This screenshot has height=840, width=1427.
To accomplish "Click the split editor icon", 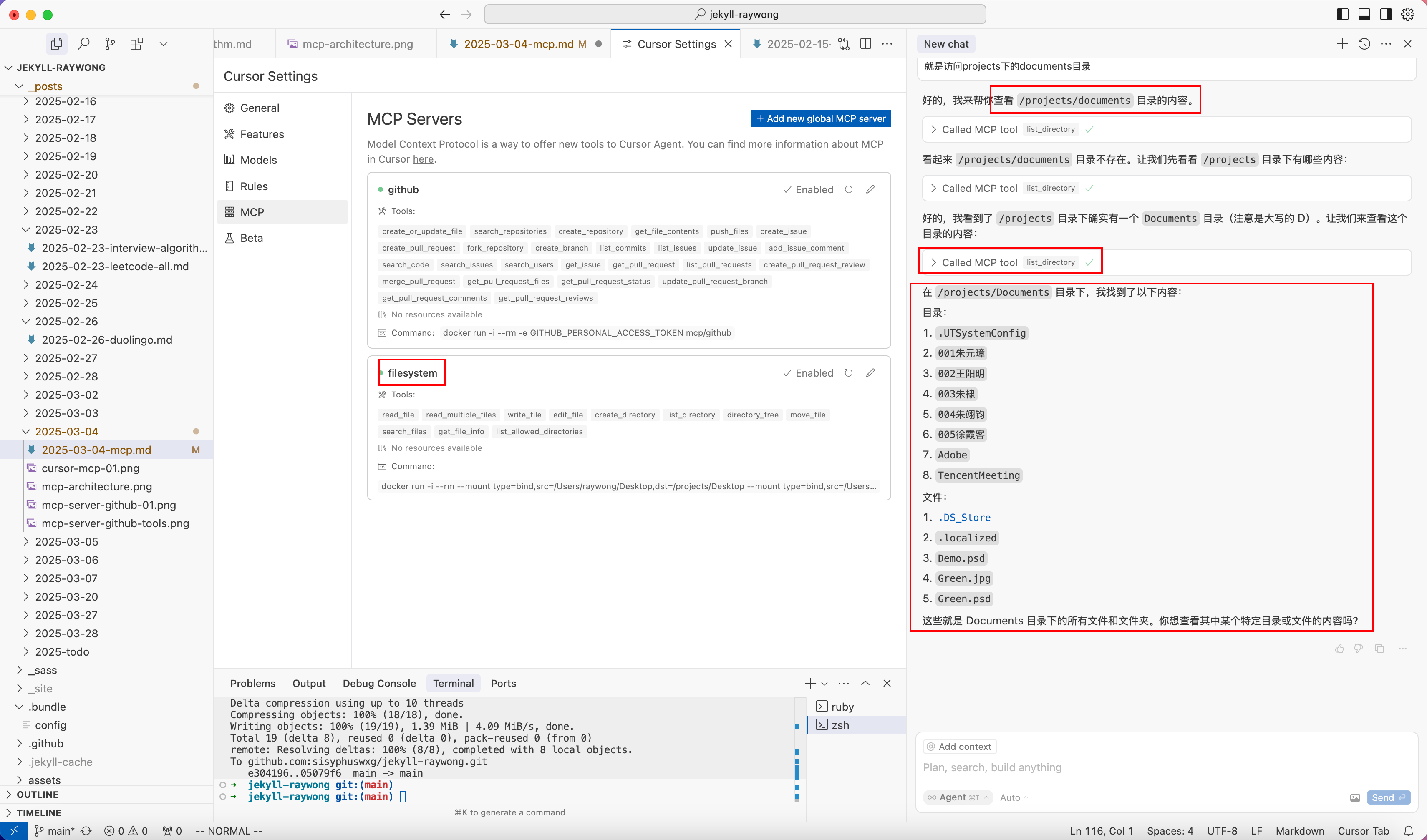I will point(865,43).
